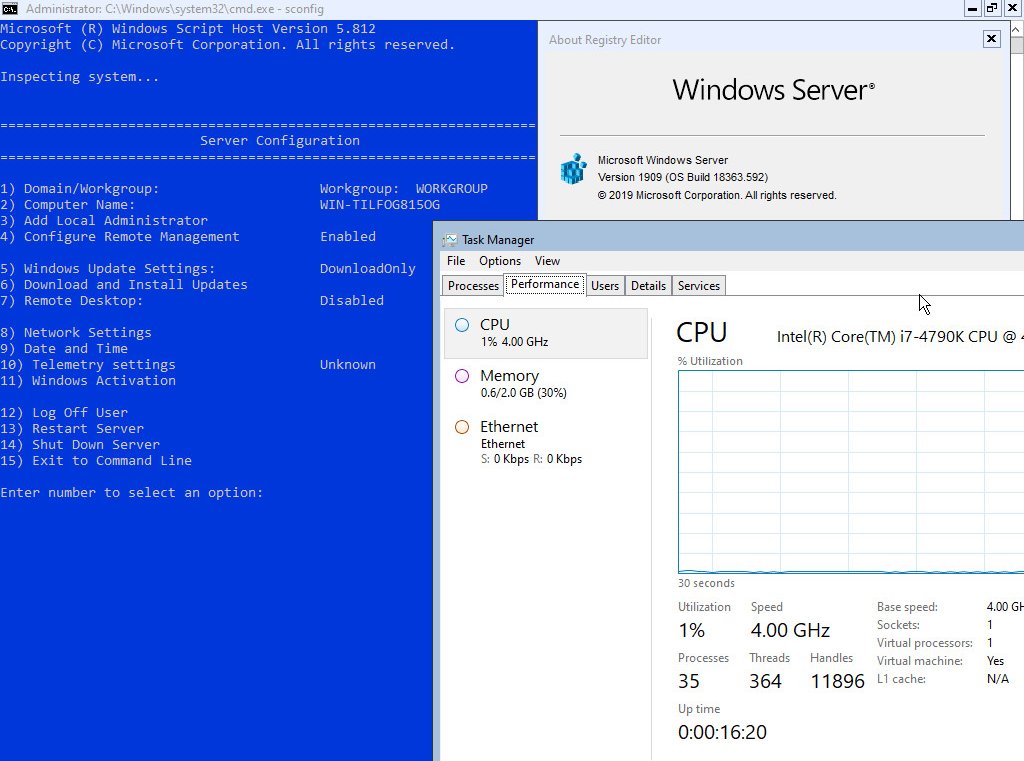Switch to the Services tab
This screenshot has height=761, width=1024.
click(699, 285)
